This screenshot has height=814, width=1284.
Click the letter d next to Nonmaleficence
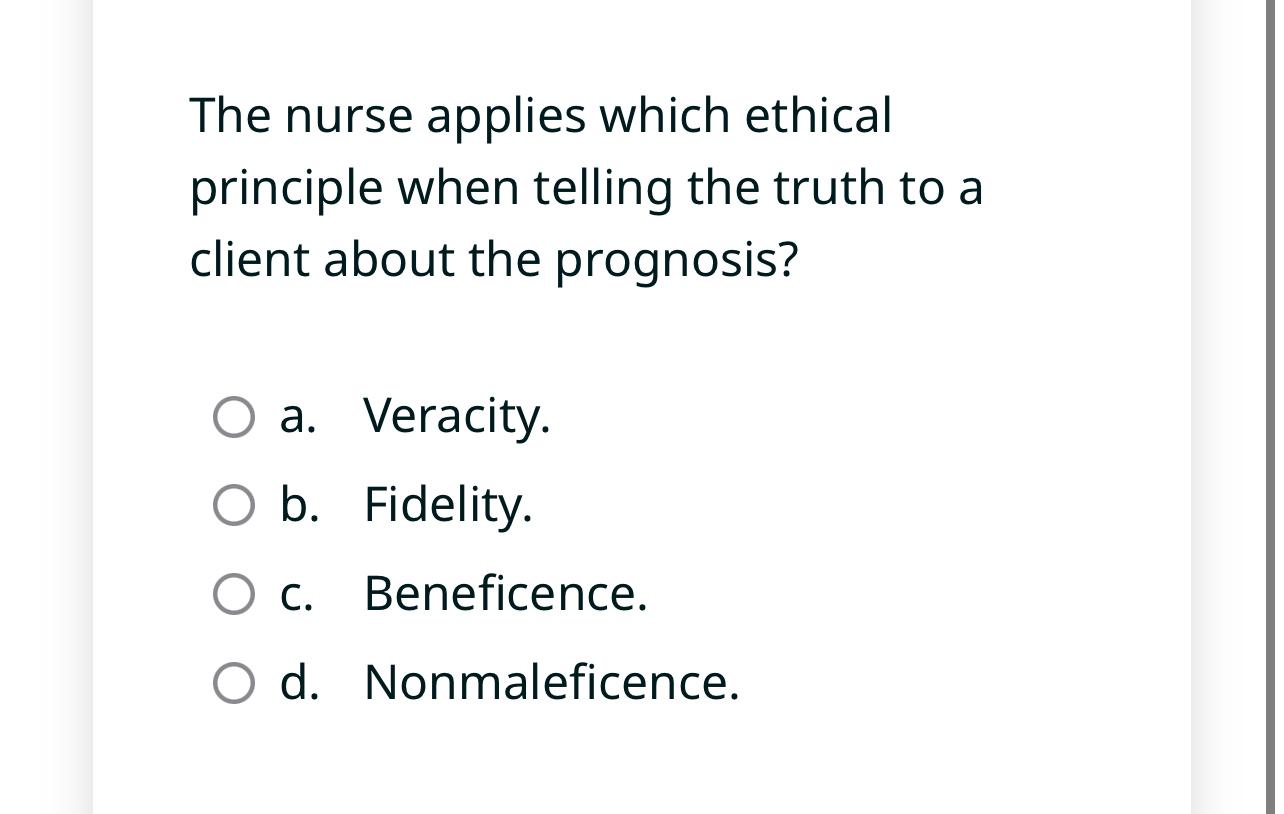(x=298, y=683)
